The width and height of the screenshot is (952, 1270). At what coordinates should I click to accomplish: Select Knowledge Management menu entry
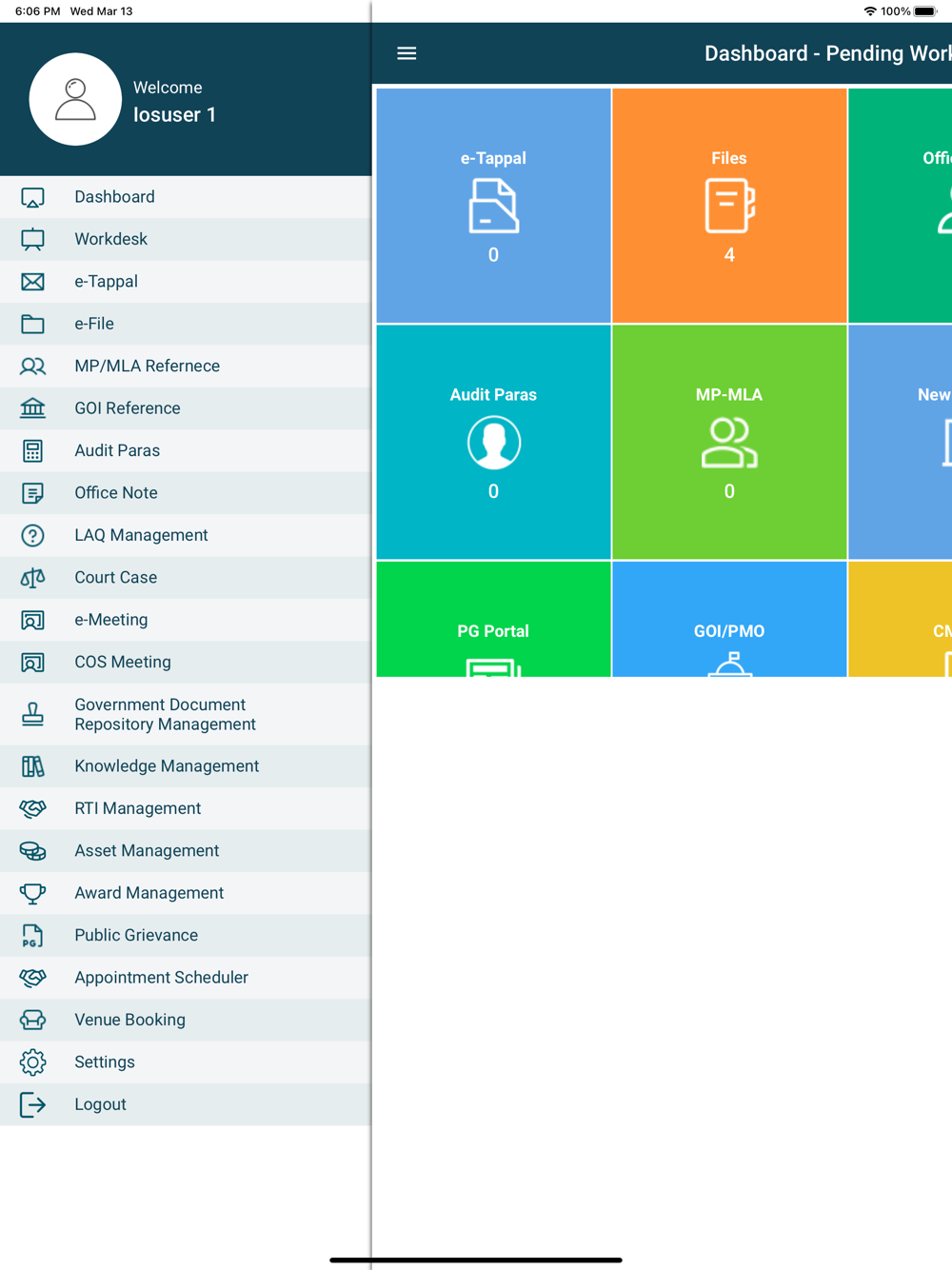click(186, 766)
